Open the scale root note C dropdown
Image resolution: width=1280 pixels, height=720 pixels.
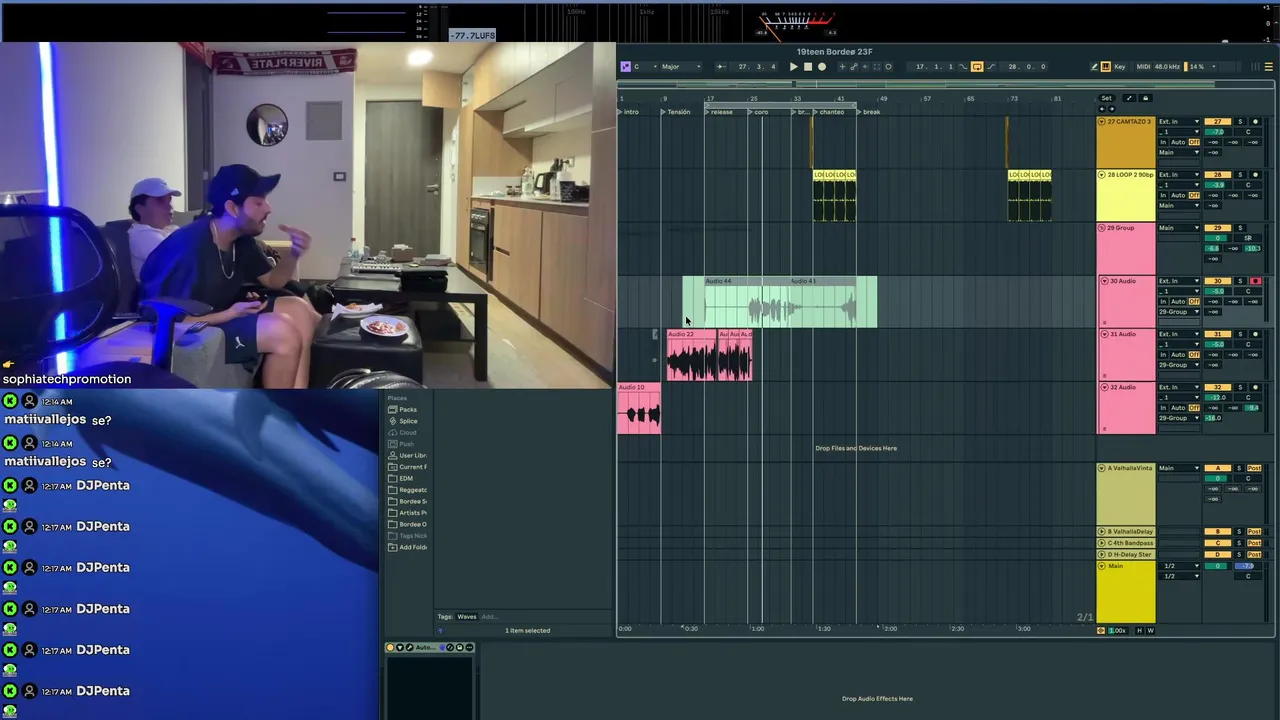(644, 67)
